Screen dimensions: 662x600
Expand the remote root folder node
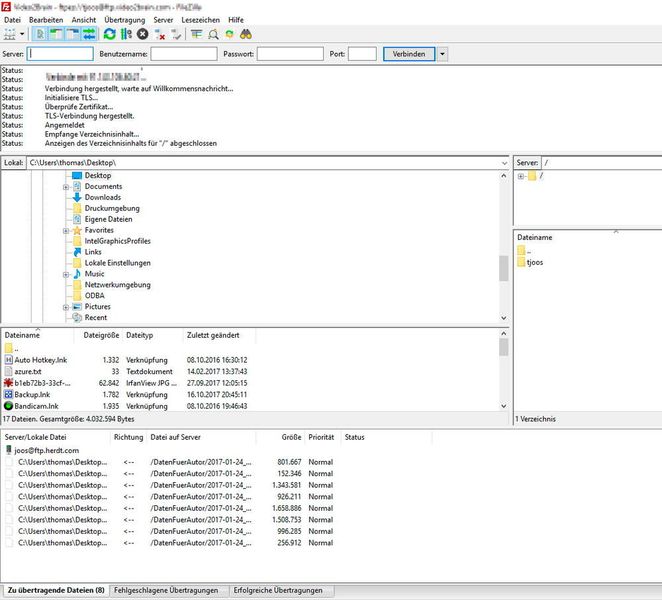tap(521, 176)
